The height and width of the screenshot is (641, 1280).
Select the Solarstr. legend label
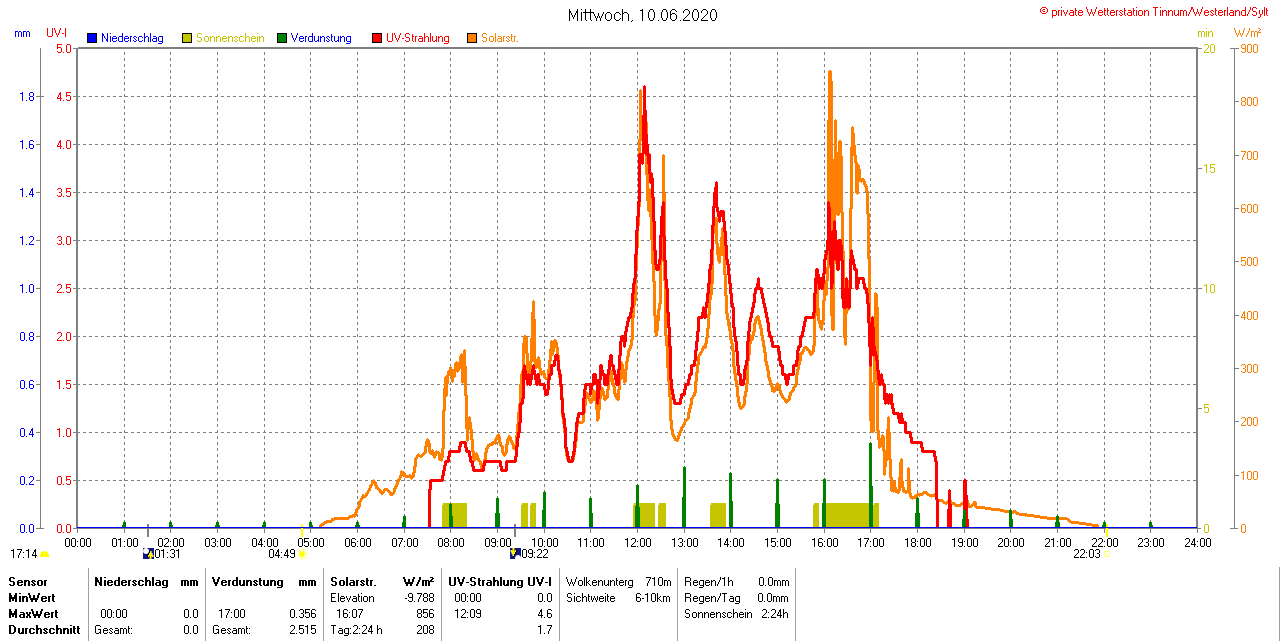tap(499, 38)
